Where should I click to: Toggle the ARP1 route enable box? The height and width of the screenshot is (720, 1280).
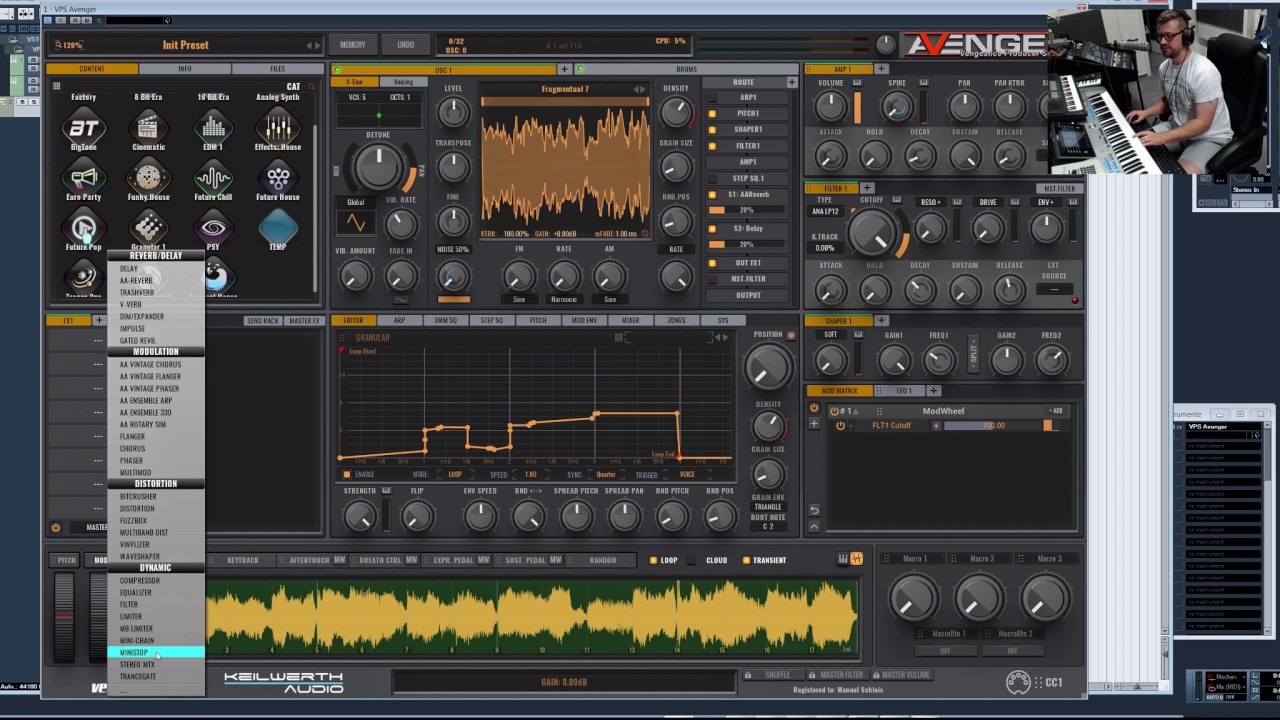pyautogui.click(x=712, y=98)
